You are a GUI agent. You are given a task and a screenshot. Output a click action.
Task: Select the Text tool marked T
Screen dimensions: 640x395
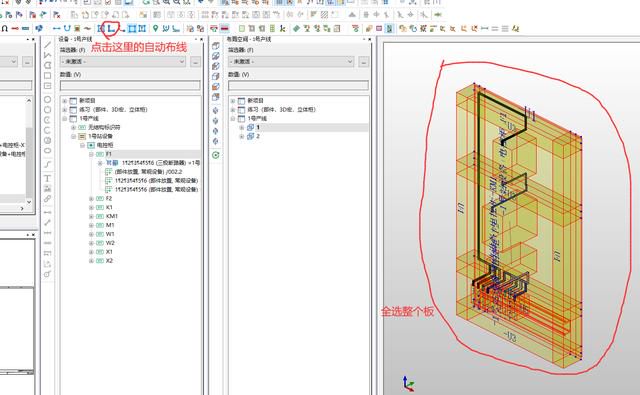click(x=47, y=178)
